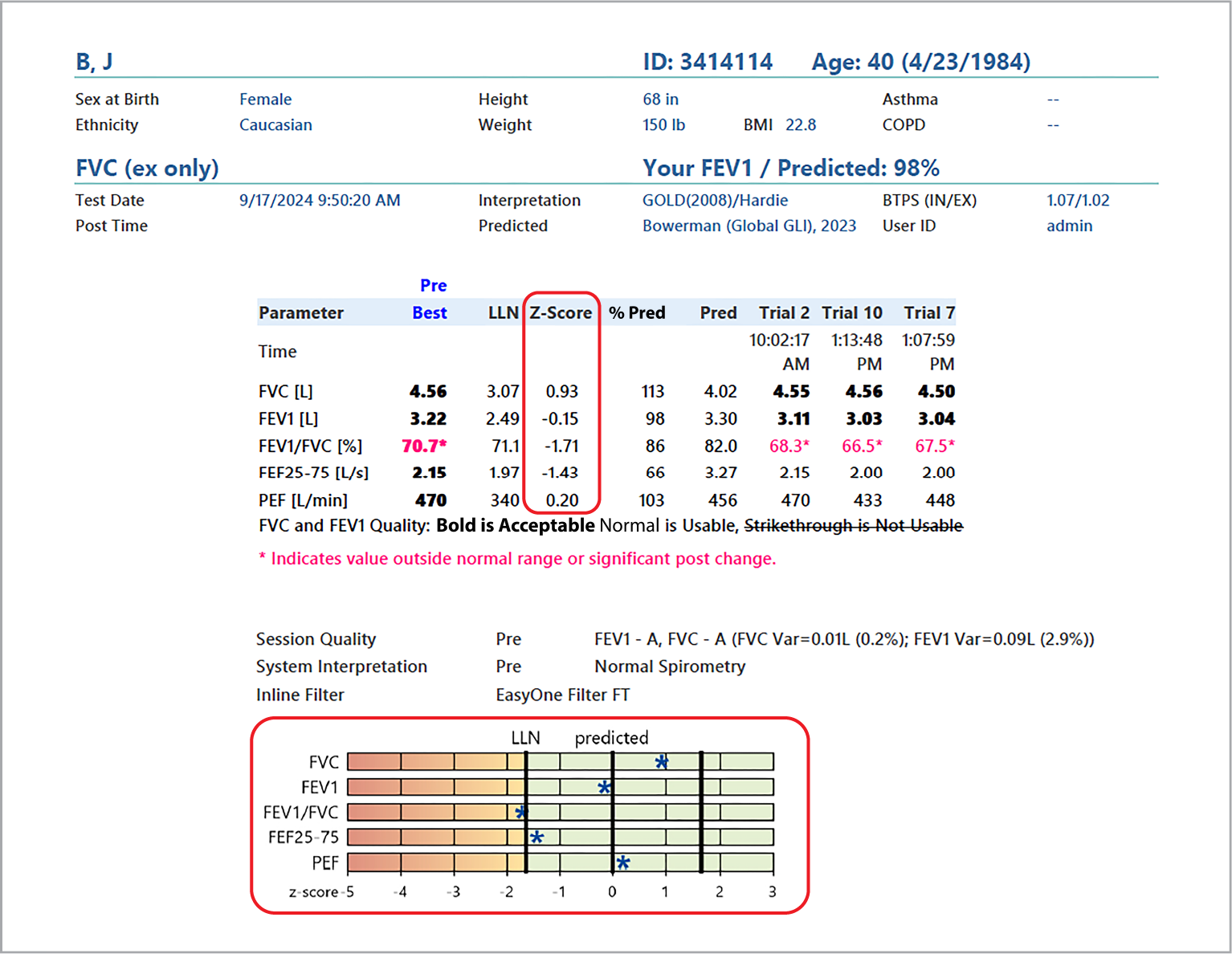The height and width of the screenshot is (954, 1232).
Task: Click the FVC [L] parameter row label
Action: coord(285,391)
